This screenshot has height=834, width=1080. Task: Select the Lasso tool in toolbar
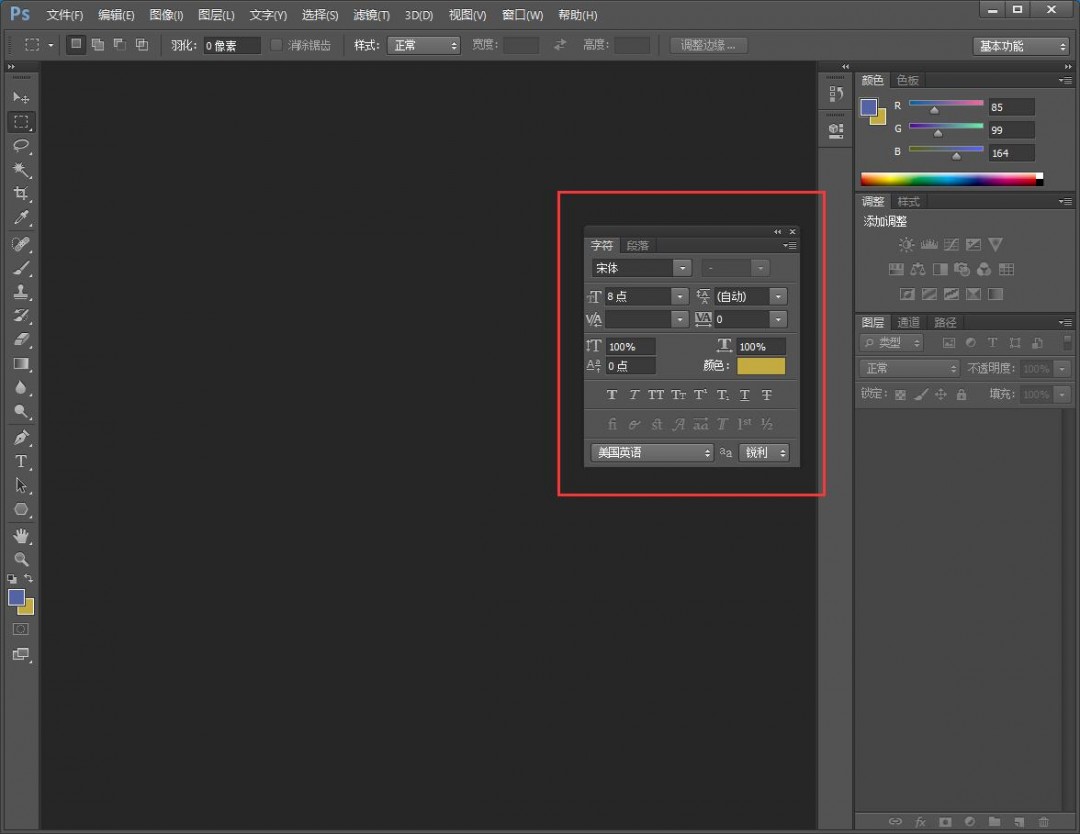(x=21, y=146)
